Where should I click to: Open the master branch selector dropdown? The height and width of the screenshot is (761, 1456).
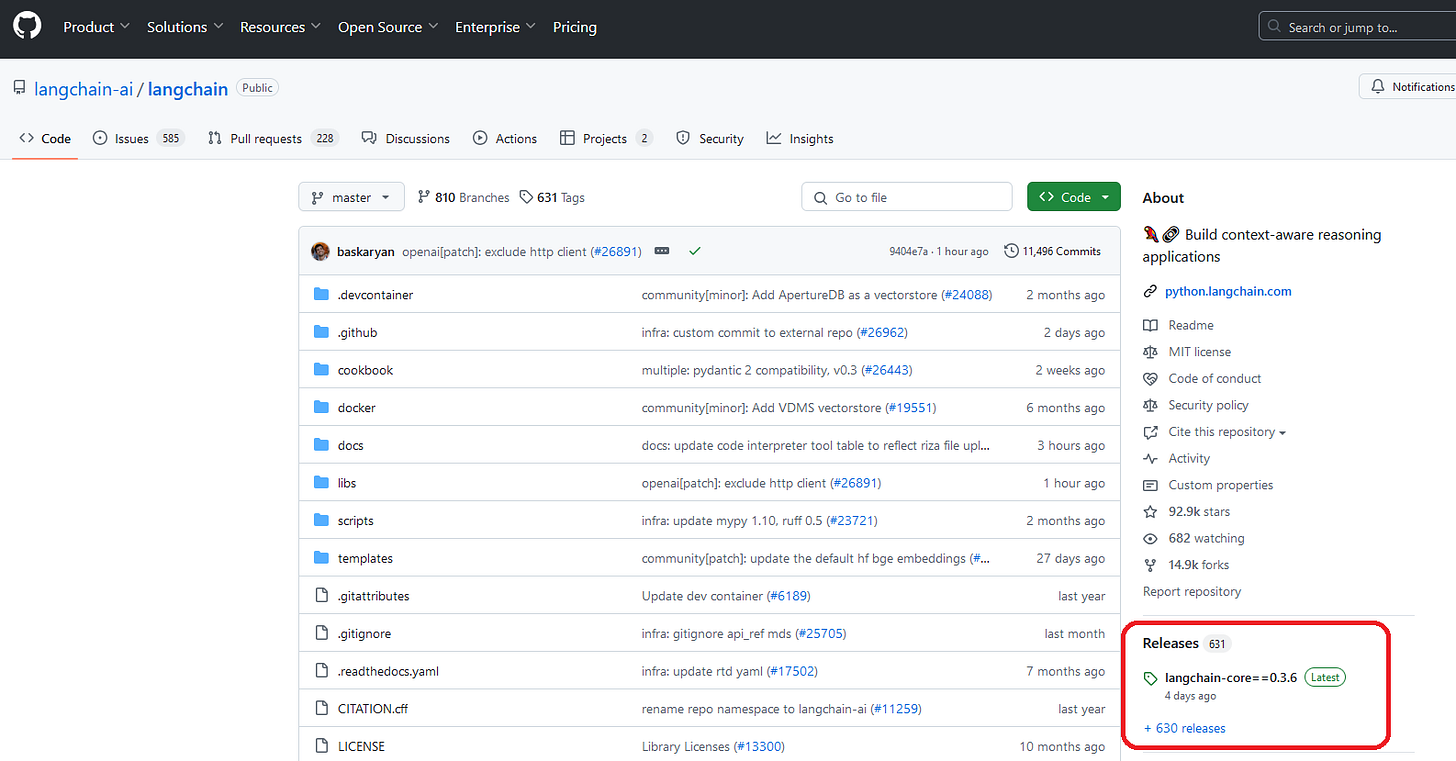click(x=351, y=197)
